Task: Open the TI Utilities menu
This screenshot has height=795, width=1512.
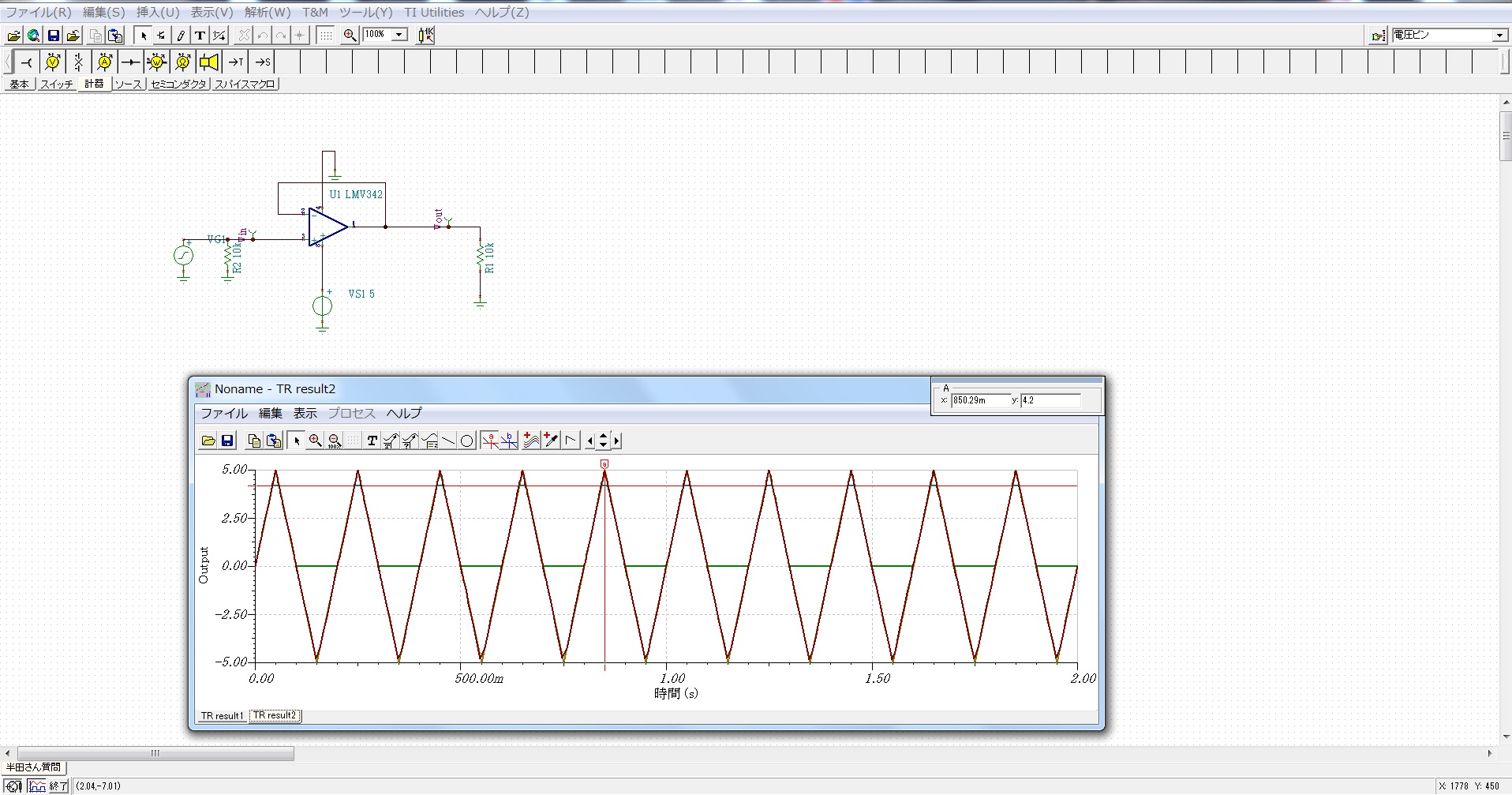Action: click(x=434, y=13)
